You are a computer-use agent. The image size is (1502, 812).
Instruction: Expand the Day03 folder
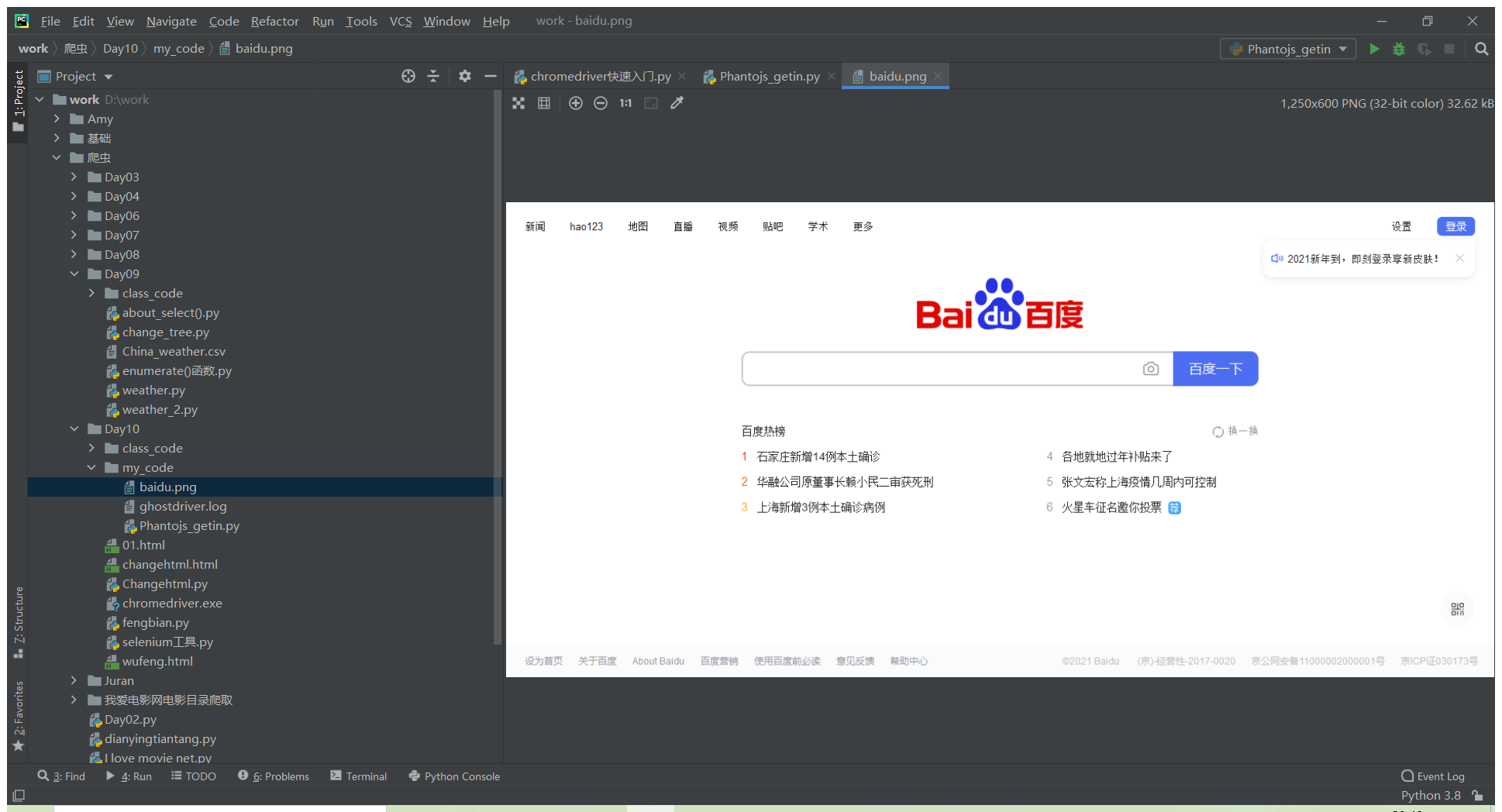point(74,177)
